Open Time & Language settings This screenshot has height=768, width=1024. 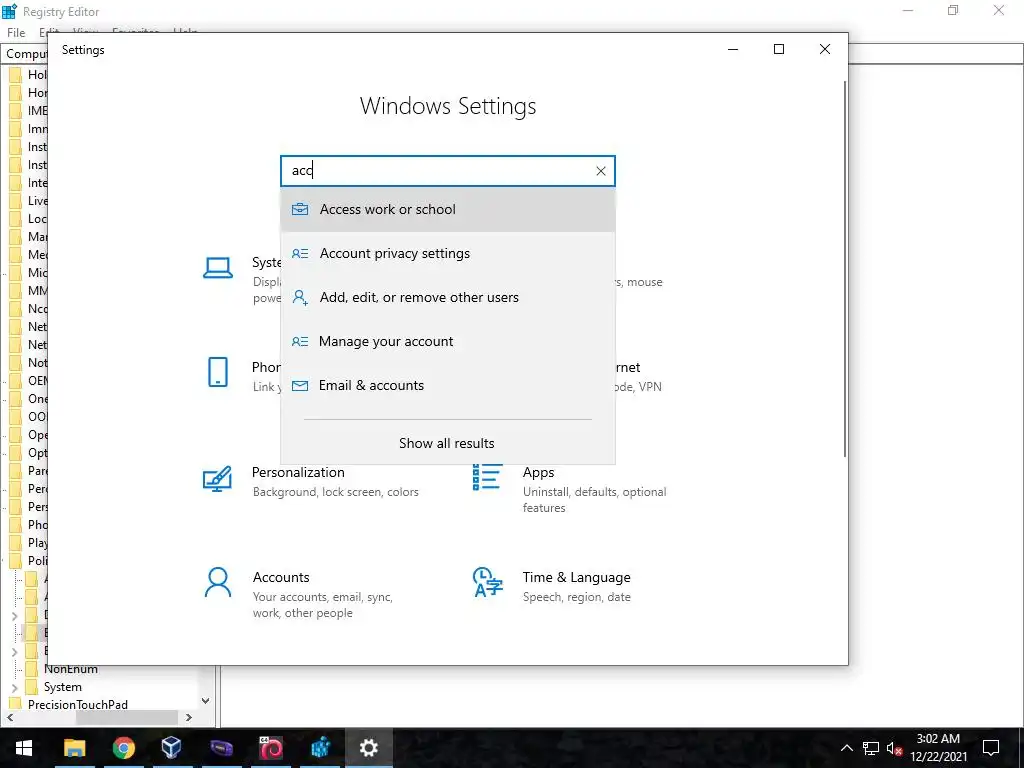[x=552, y=586]
